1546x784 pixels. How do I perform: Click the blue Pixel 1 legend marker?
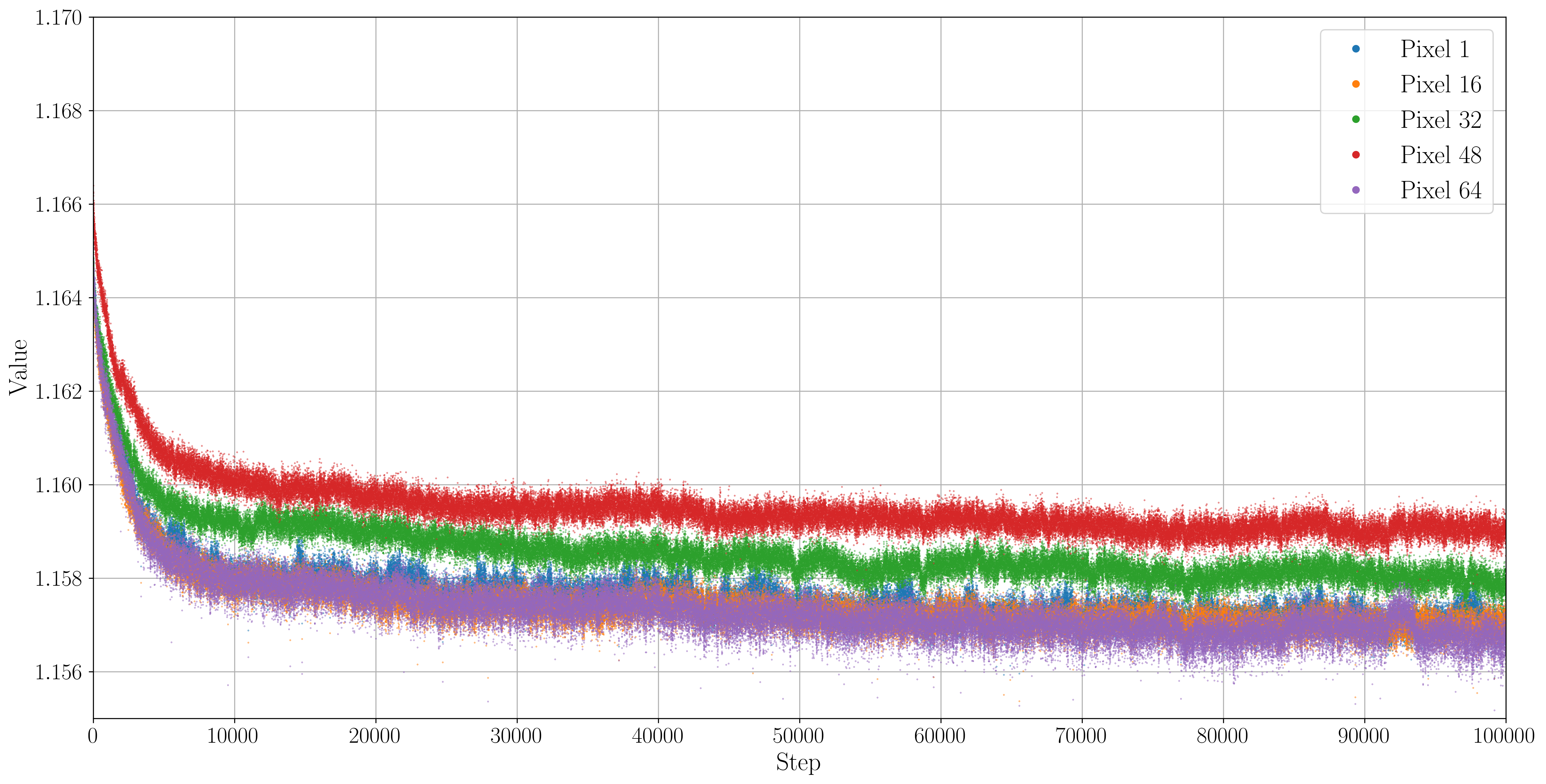[x=1356, y=49]
